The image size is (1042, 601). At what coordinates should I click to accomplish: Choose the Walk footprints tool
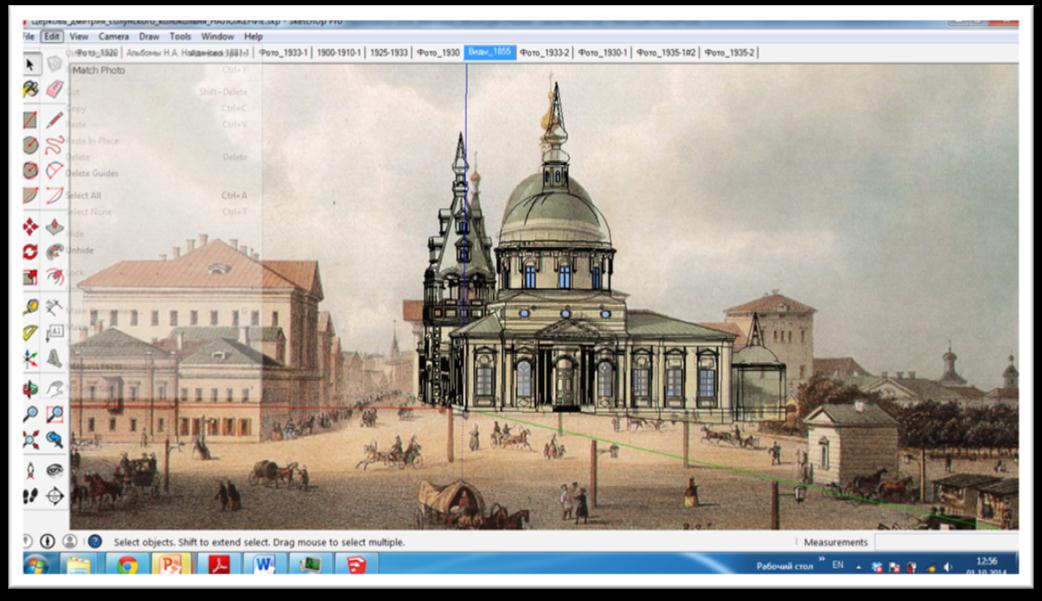(31, 496)
